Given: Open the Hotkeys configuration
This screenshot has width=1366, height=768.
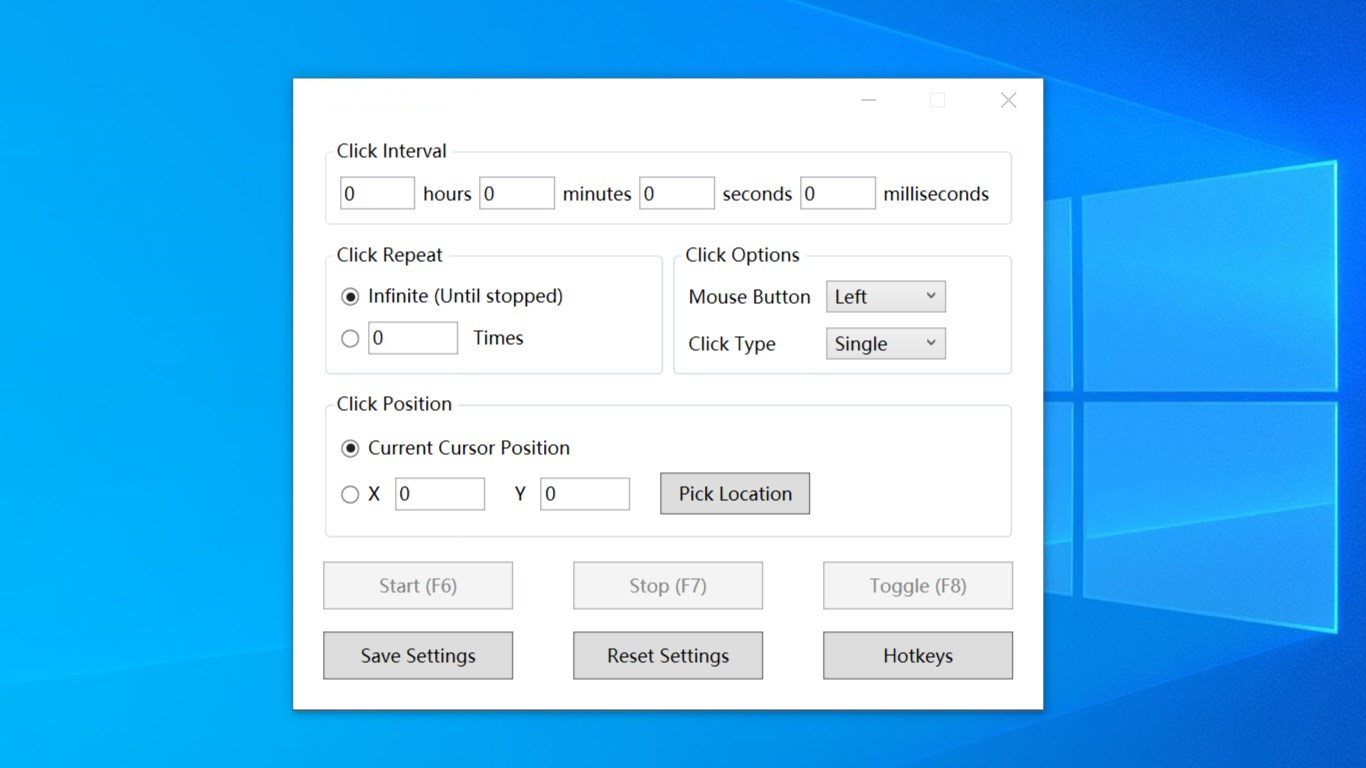Looking at the screenshot, I should (x=917, y=655).
